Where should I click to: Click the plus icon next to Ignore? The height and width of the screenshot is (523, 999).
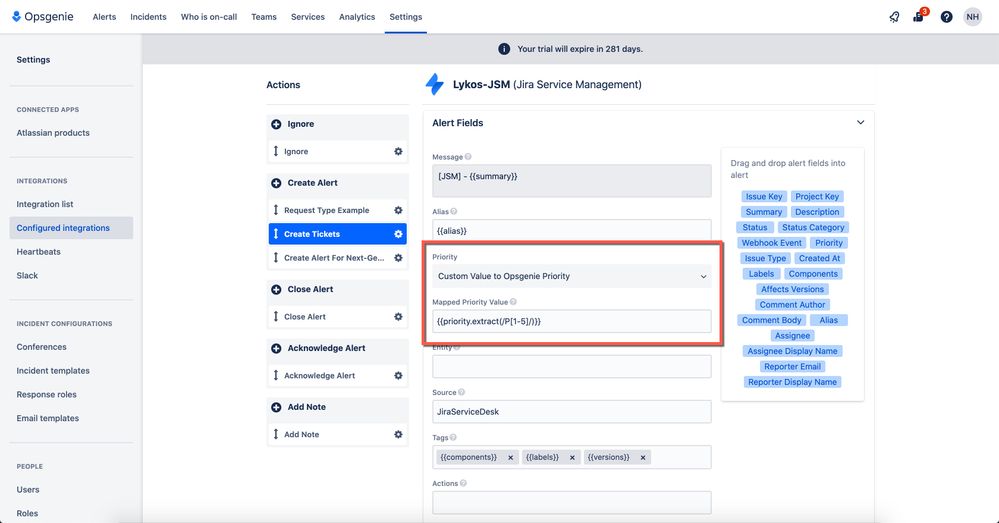276,124
